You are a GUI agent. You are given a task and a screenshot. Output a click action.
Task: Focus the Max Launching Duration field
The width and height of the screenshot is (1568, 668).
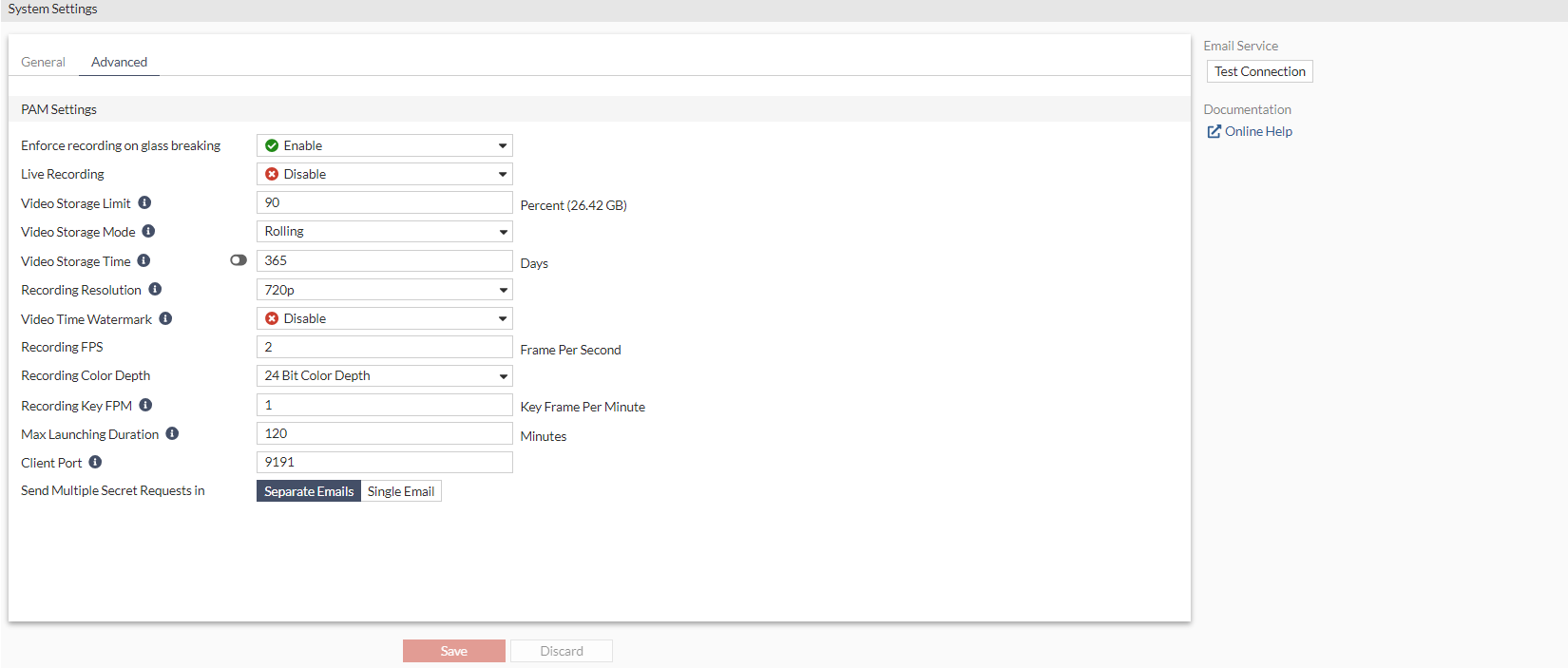[x=385, y=433]
